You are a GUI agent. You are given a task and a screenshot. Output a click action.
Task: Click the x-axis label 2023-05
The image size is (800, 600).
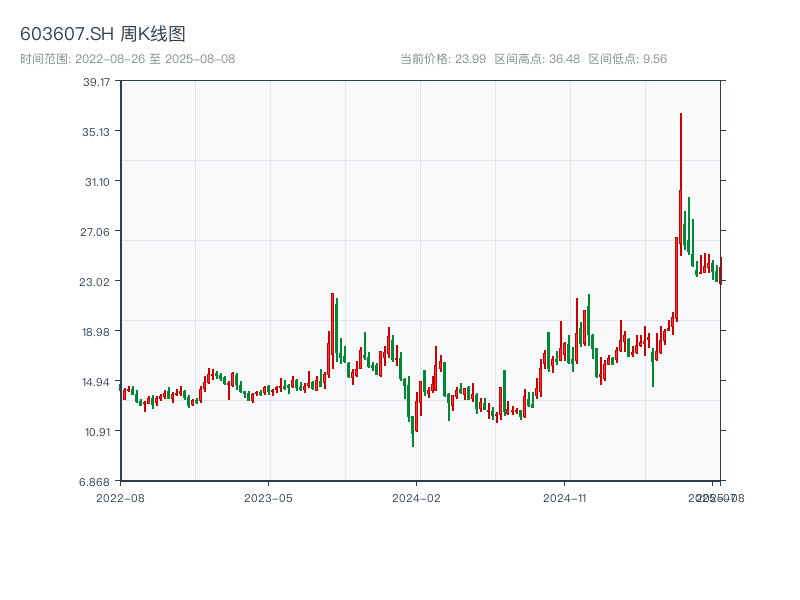tap(268, 498)
